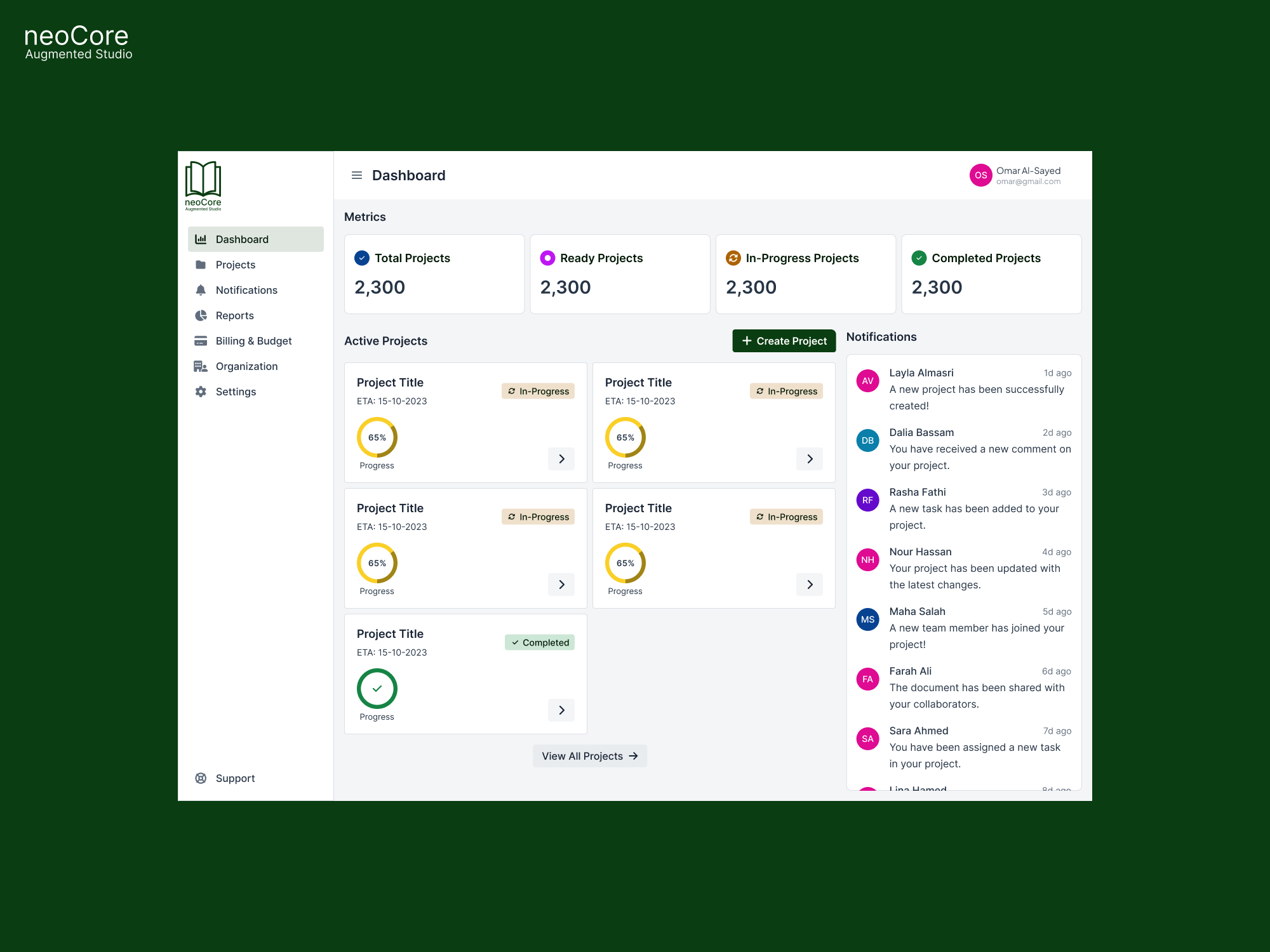Open the Projects menu item
Viewport: 1270px width, 952px height.
tap(236, 265)
